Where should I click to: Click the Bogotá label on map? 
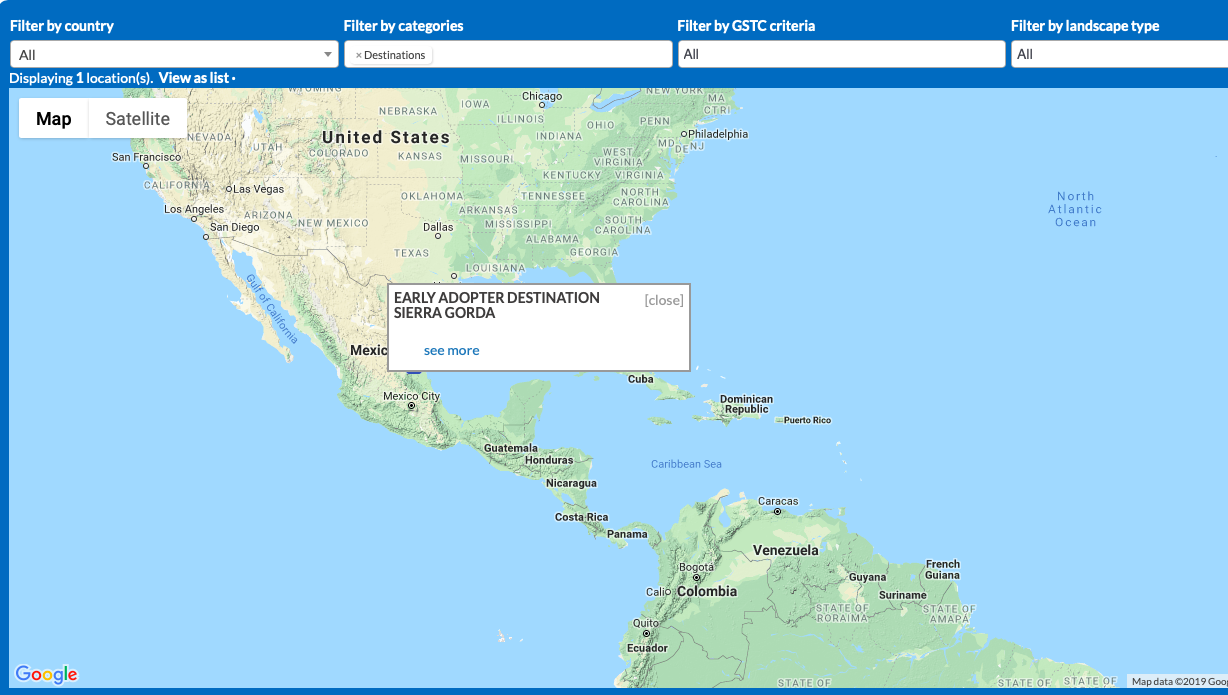click(x=697, y=567)
